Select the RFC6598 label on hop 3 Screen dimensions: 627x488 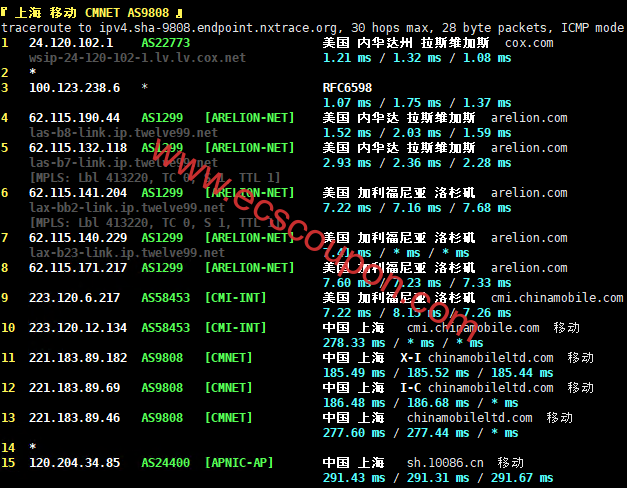(347, 88)
